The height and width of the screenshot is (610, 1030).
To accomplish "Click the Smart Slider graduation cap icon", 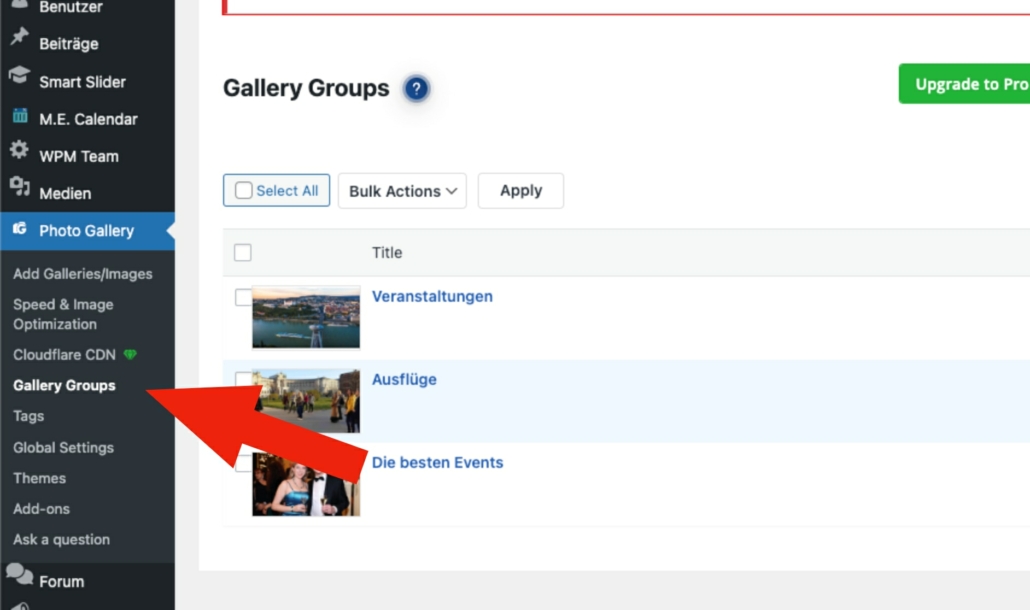I will point(19,77).
